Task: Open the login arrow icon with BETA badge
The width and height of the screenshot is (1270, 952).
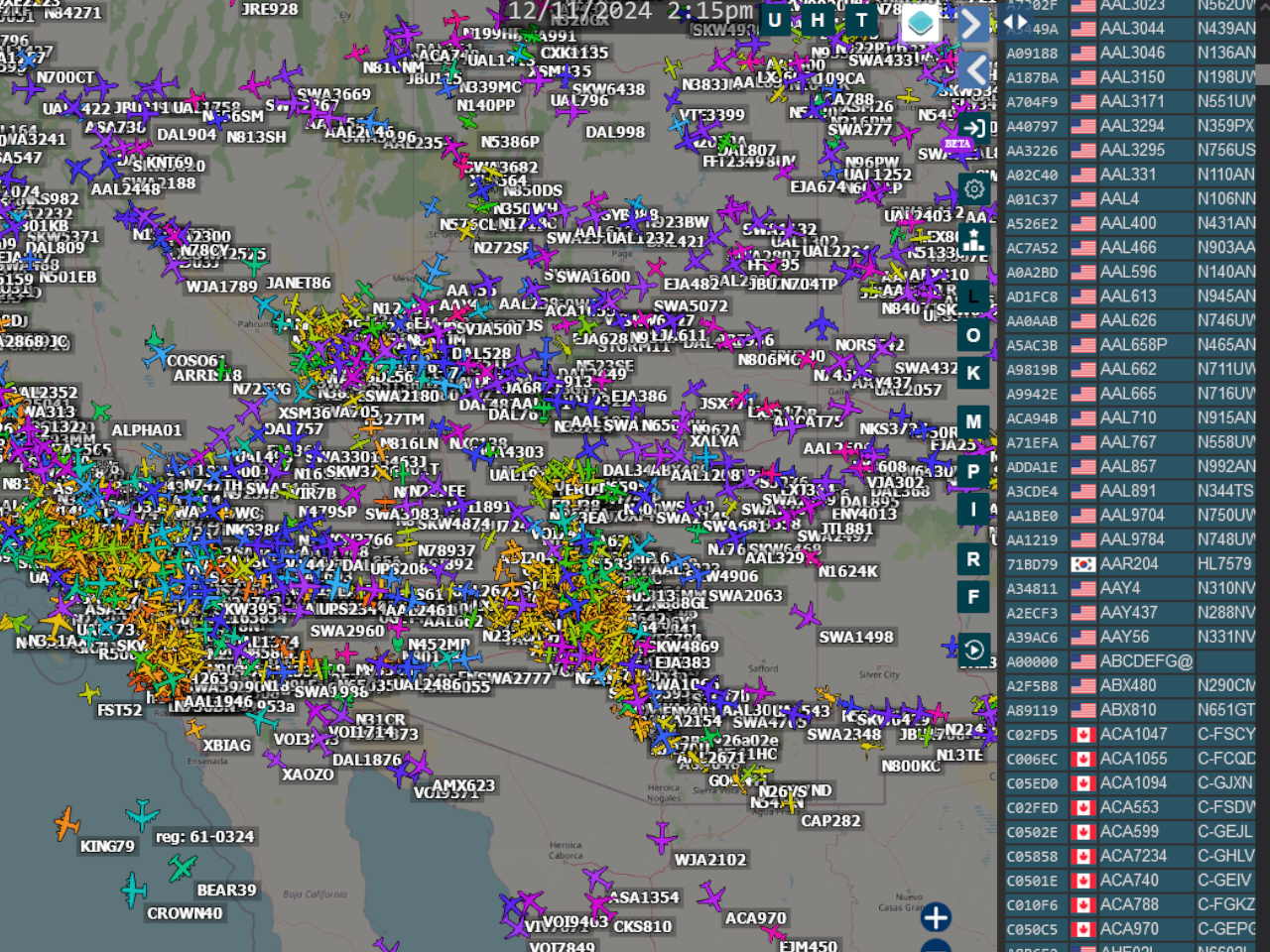Action: click(x=973, y=128)
